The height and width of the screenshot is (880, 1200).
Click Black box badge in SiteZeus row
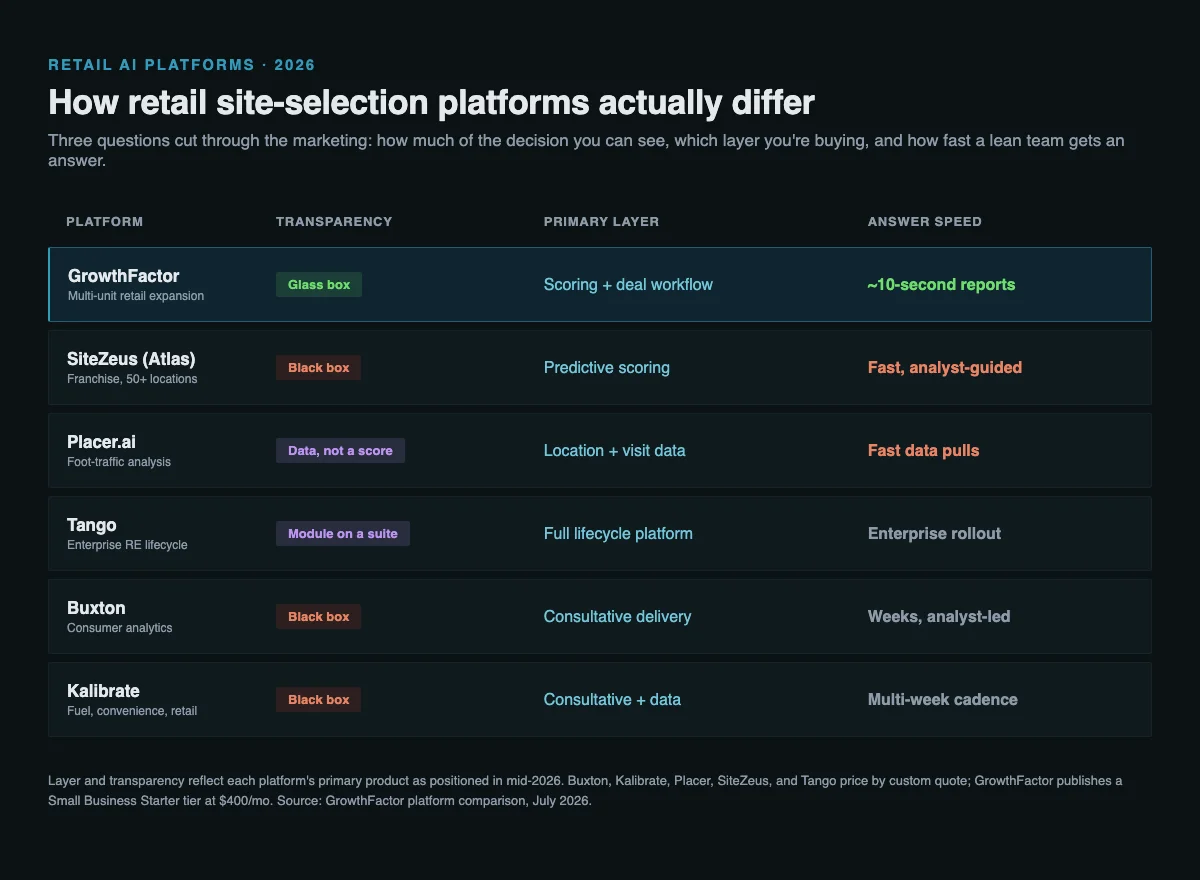tap(318, 368)
